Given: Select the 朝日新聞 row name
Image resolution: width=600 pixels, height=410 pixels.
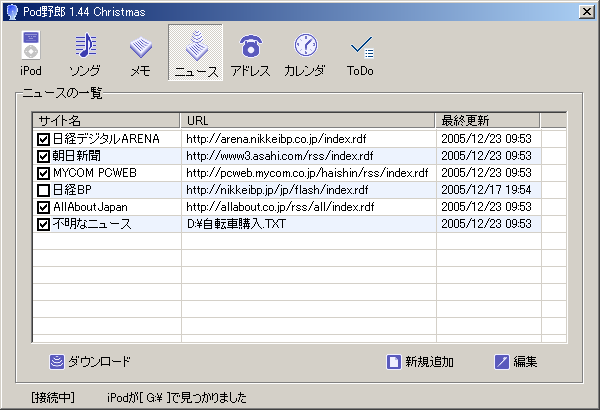Looking at the screenshot, I should click(x=77, y=156).
